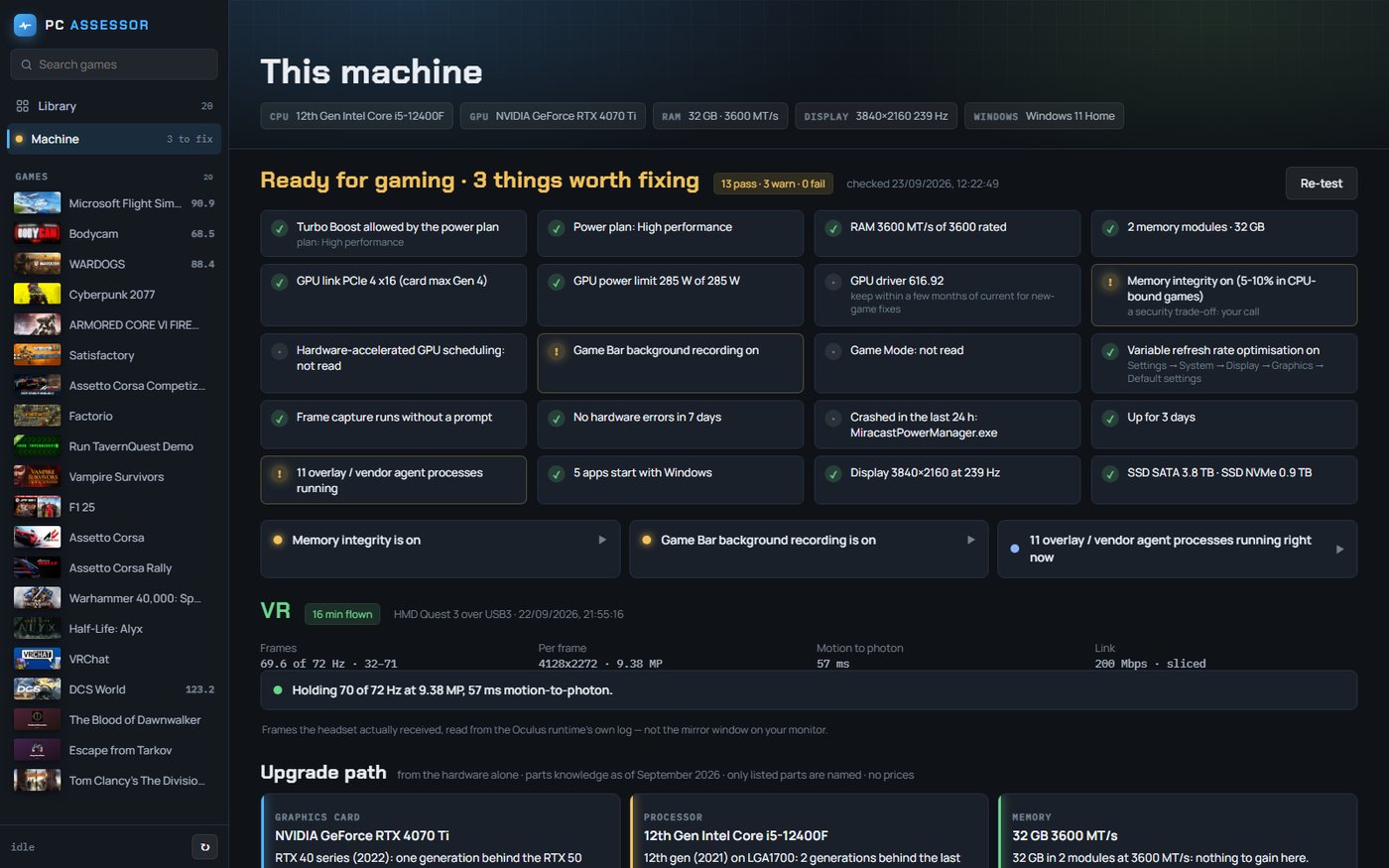Click the VRChat game icon

37,659
